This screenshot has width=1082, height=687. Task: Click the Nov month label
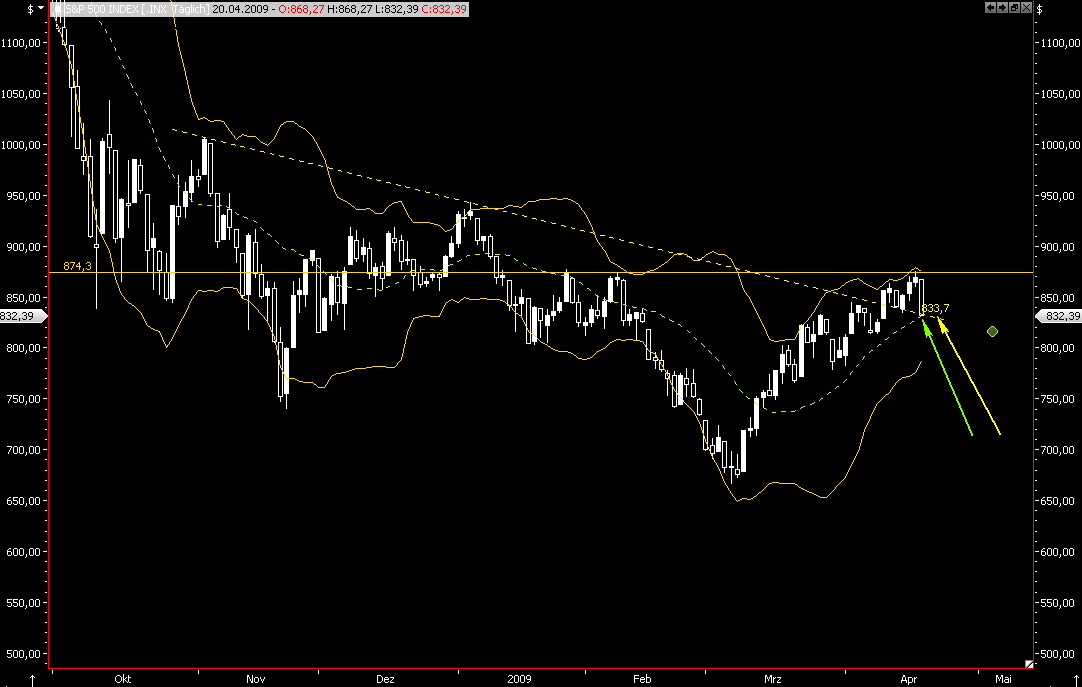[255, 679]
